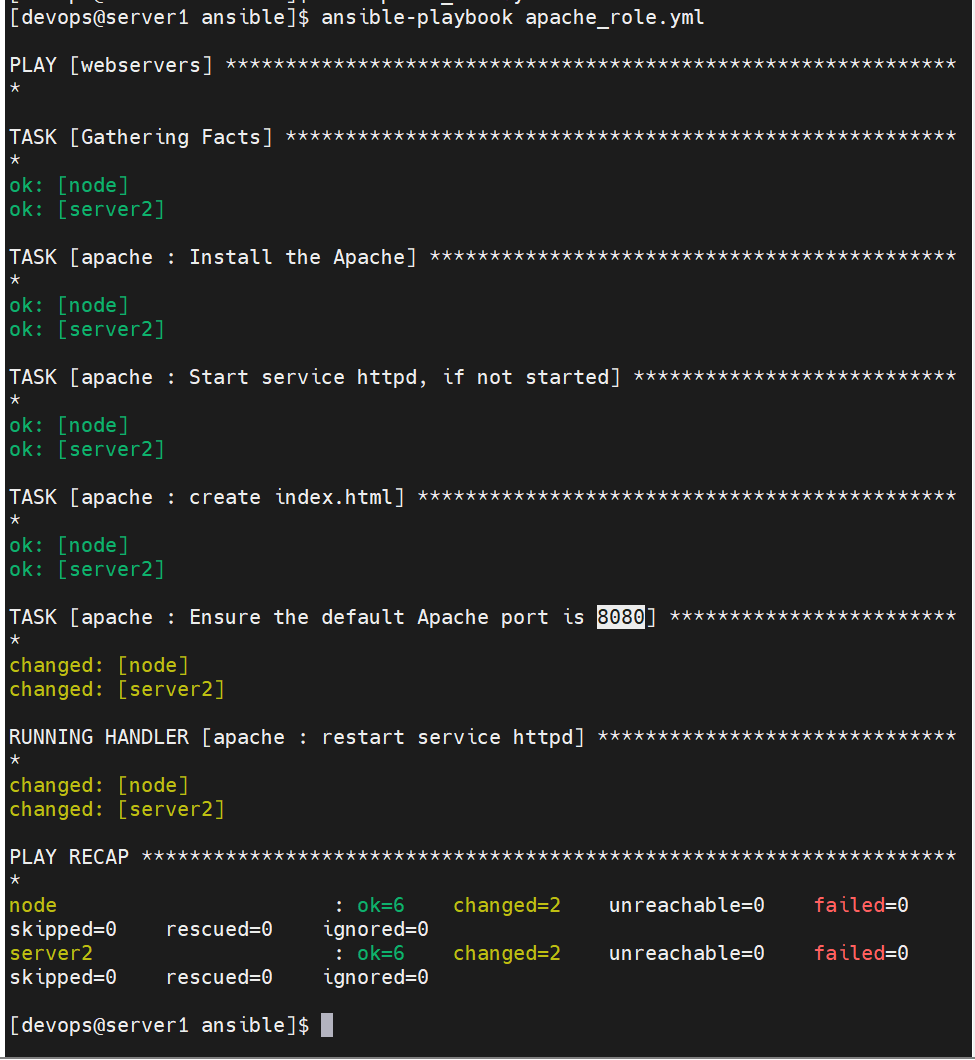Click 'ok: [node]' under create index.html
Image resolution: width=975 pixels, height=1060 pixels.
[68, 546]
